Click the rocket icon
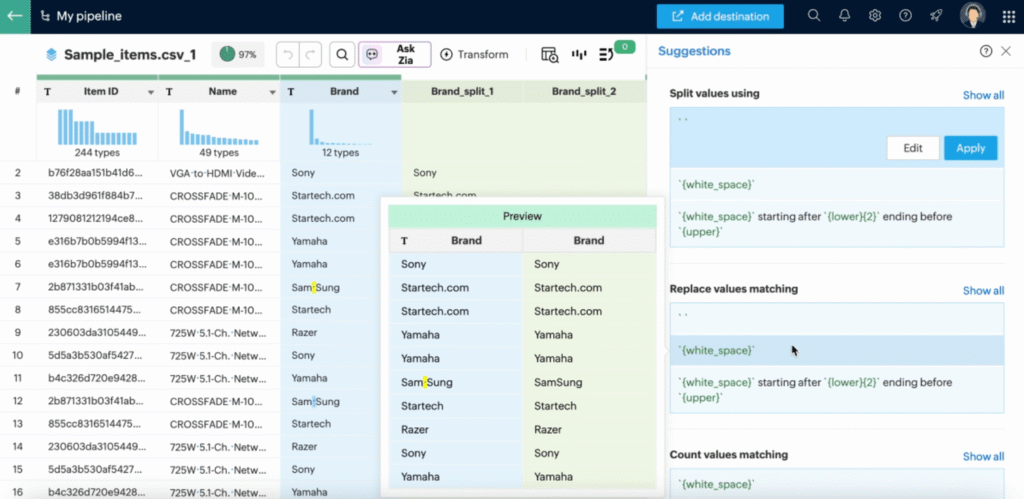This screenshot has height=499, width=1024. click(936, 16)
